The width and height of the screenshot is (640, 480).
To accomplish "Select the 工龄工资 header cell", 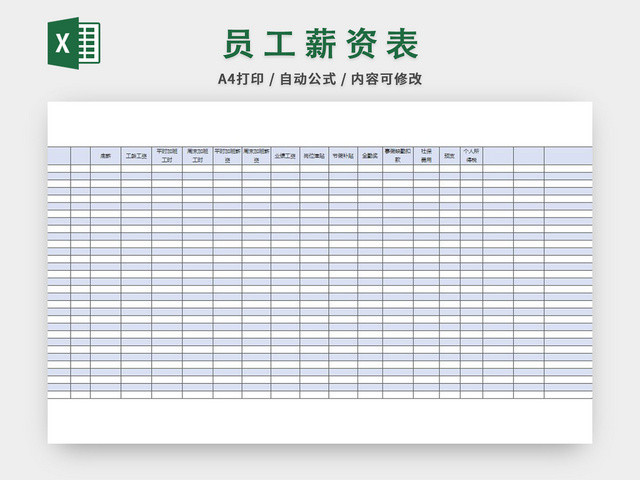I will [136, 156].
